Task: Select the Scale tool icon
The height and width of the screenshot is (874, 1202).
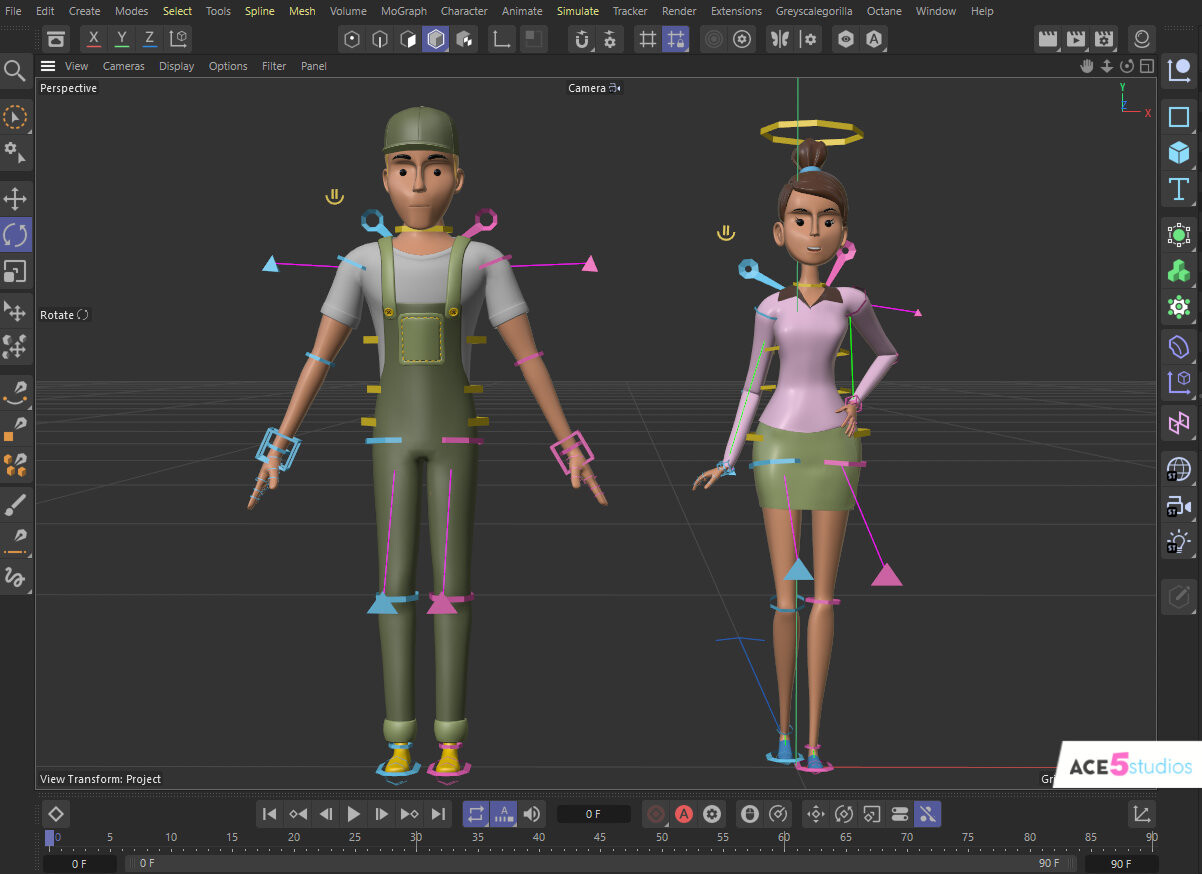Action: click(15, 272)
